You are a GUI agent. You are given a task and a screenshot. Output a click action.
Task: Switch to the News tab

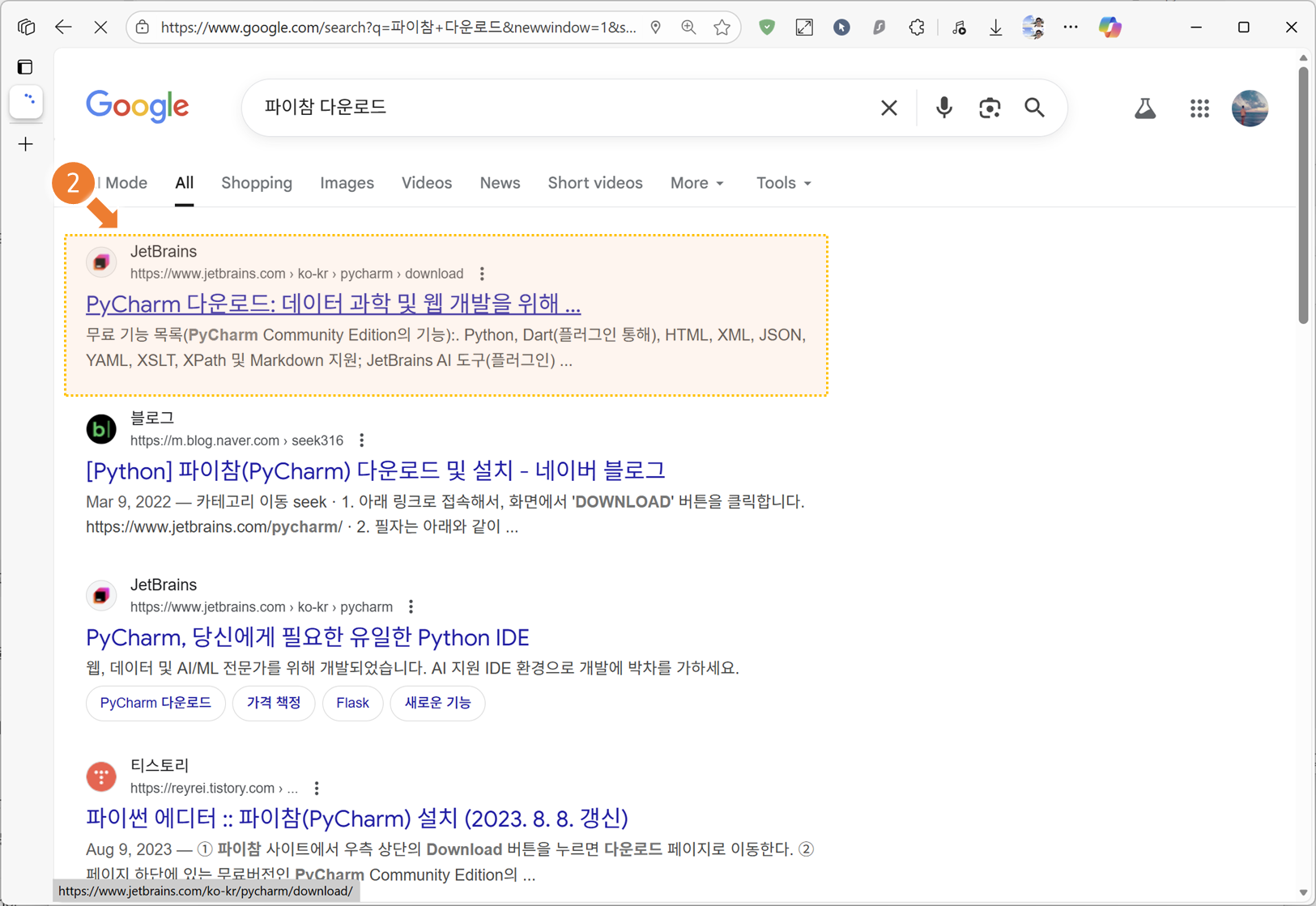500,183
